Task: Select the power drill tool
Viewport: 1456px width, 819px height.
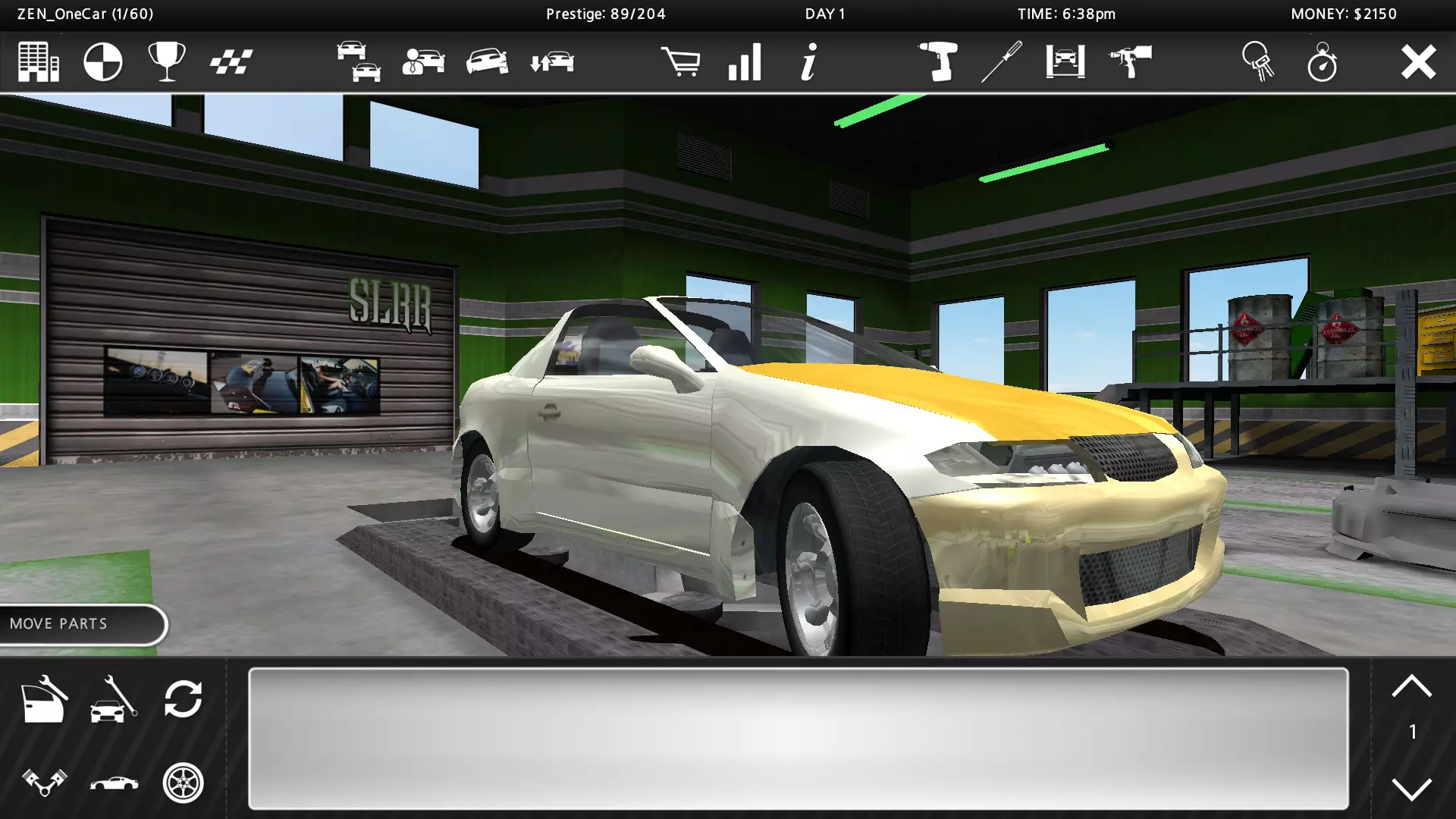Action: click(x=938, y=61)
